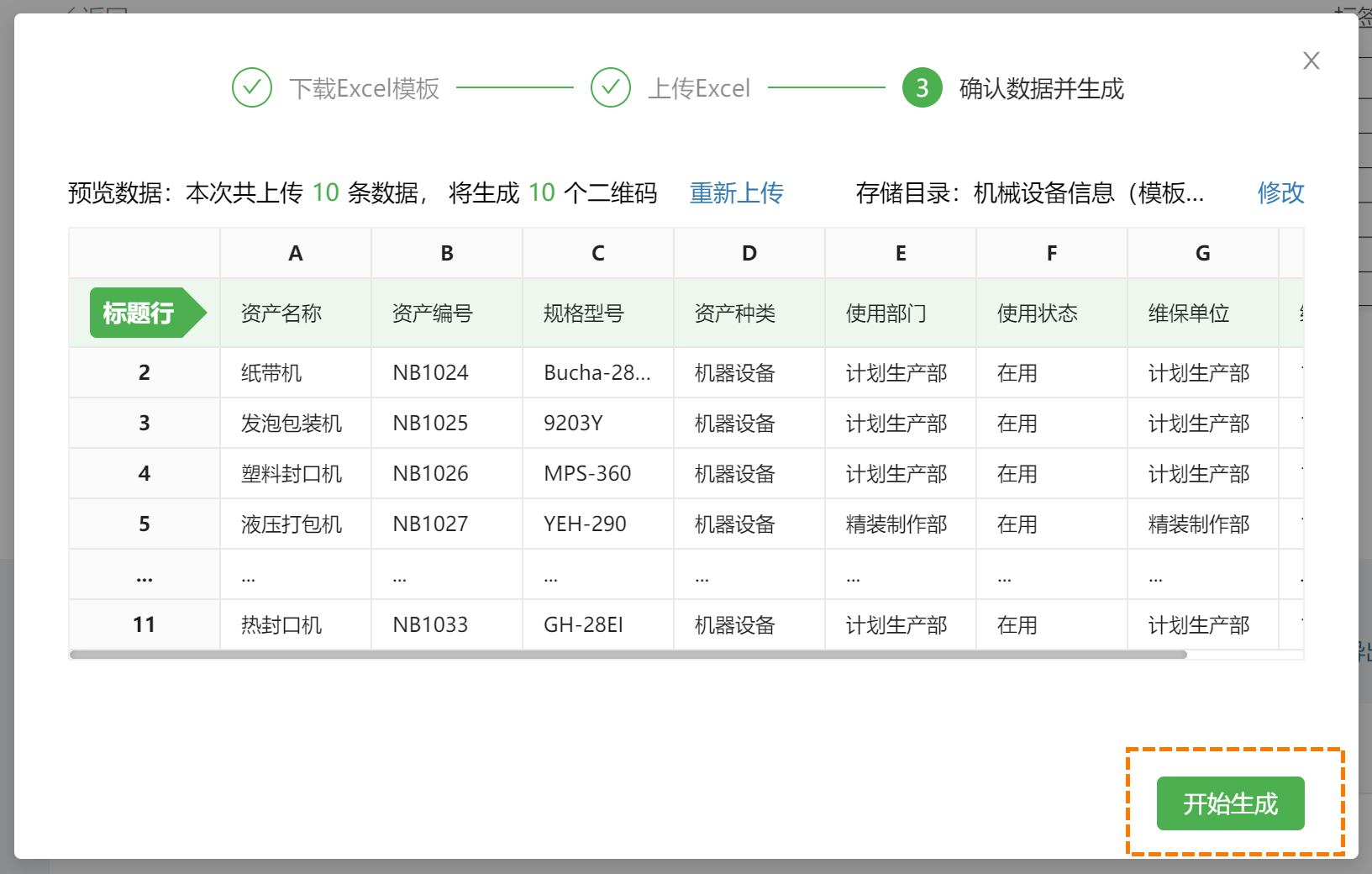Click the 塑料封口机 cell
Screen dimensions: 1372x874
(x=296, y=473)
